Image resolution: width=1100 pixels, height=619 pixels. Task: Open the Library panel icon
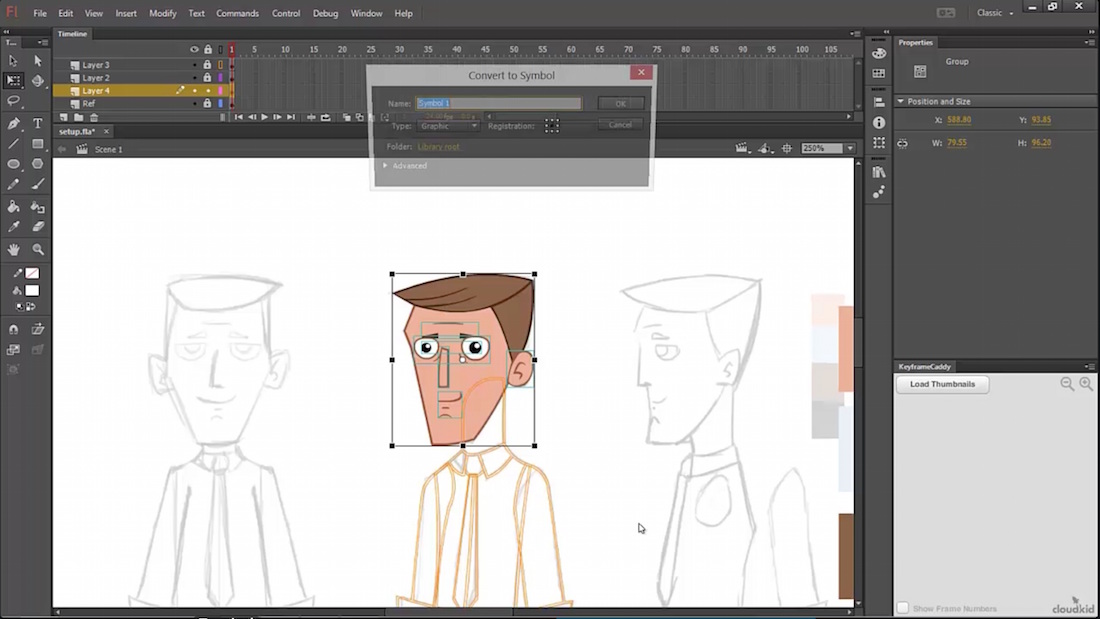pyautogui.click(x=879, y=172)
